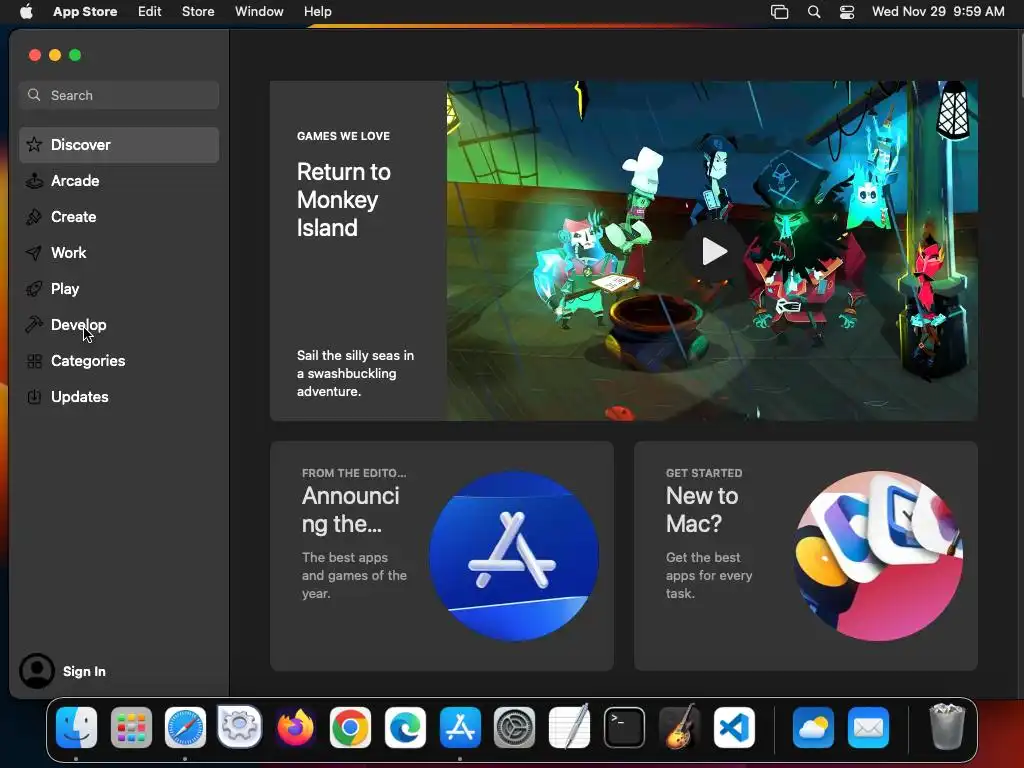Launch Firefox from the dock
The height and width of the screenshot is (768, 1024).
[295, 727]
